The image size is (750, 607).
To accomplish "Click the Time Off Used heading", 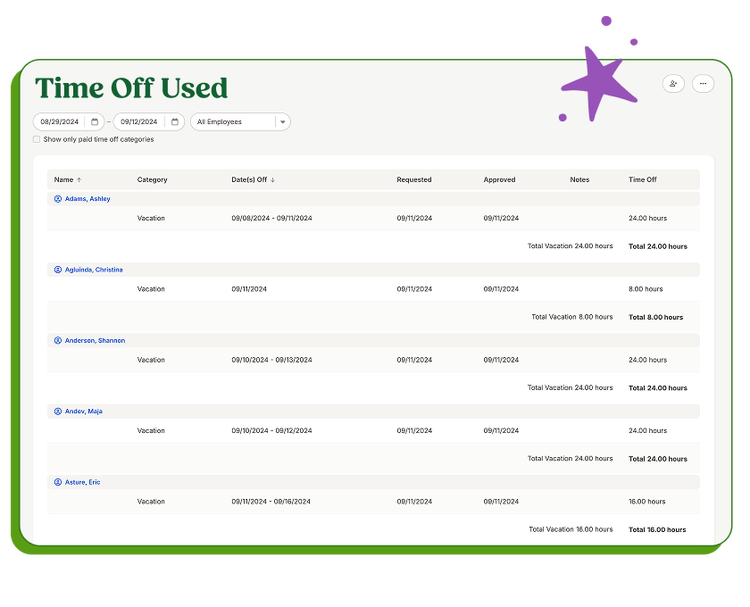I will click(132, 88).
